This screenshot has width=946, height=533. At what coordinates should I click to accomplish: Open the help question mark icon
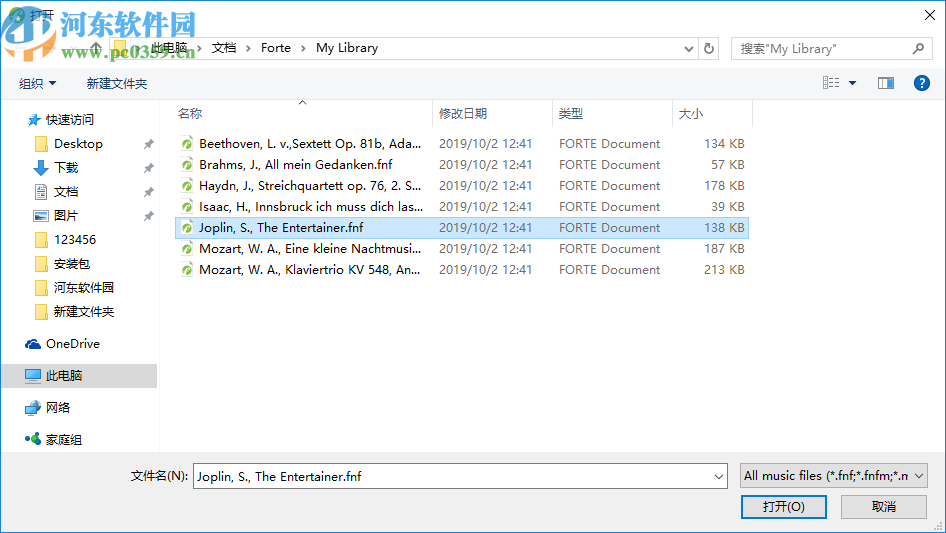pyautogui.click(x=921, y=83)
